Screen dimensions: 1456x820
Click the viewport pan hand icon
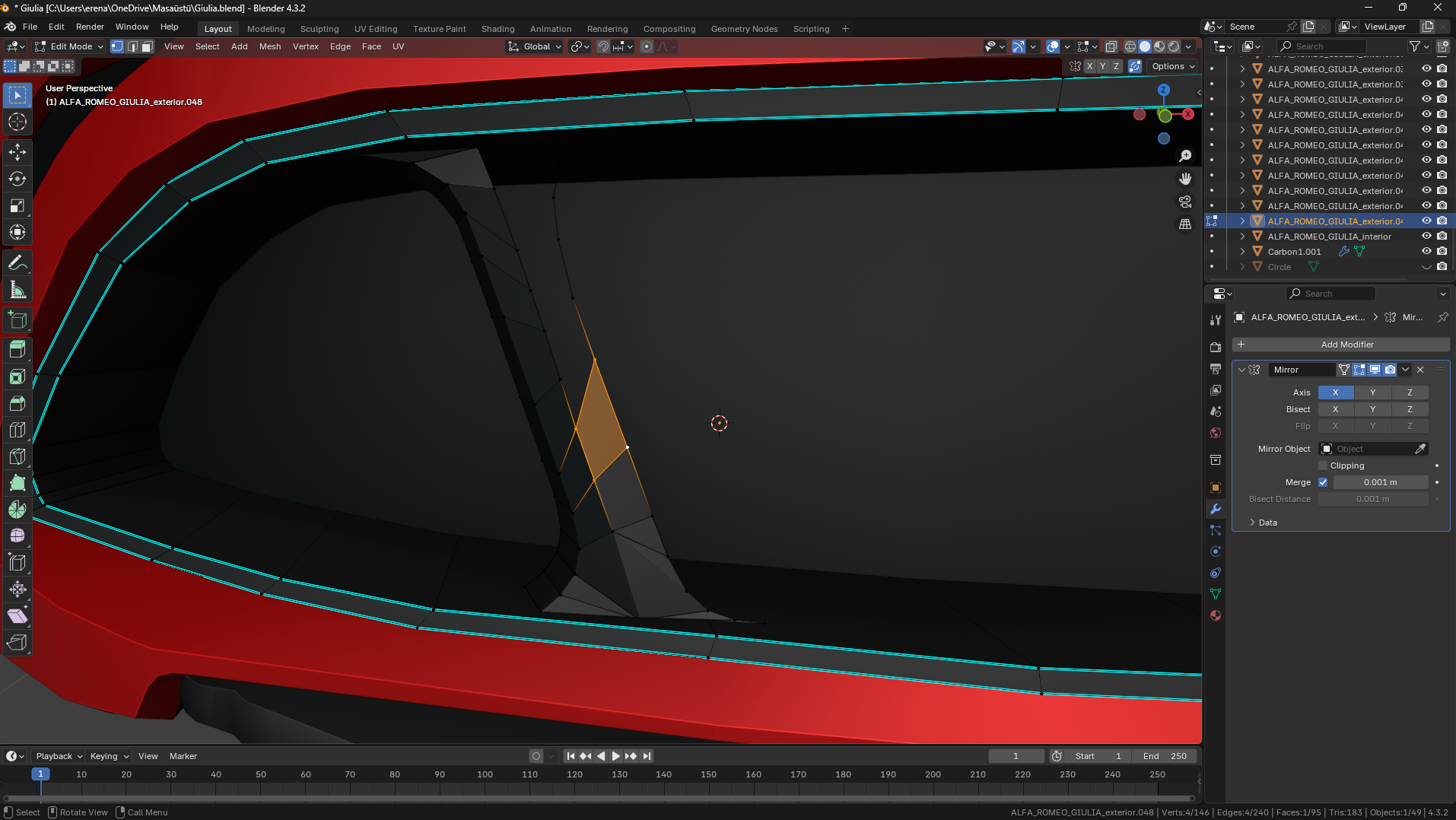(x=1185, y=179)
